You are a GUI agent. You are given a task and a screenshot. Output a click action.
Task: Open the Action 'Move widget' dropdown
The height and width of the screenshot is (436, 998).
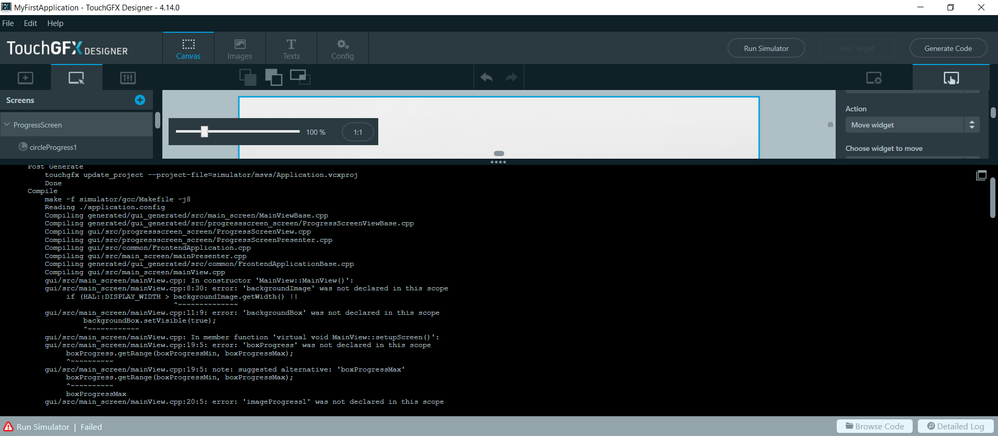912,125
